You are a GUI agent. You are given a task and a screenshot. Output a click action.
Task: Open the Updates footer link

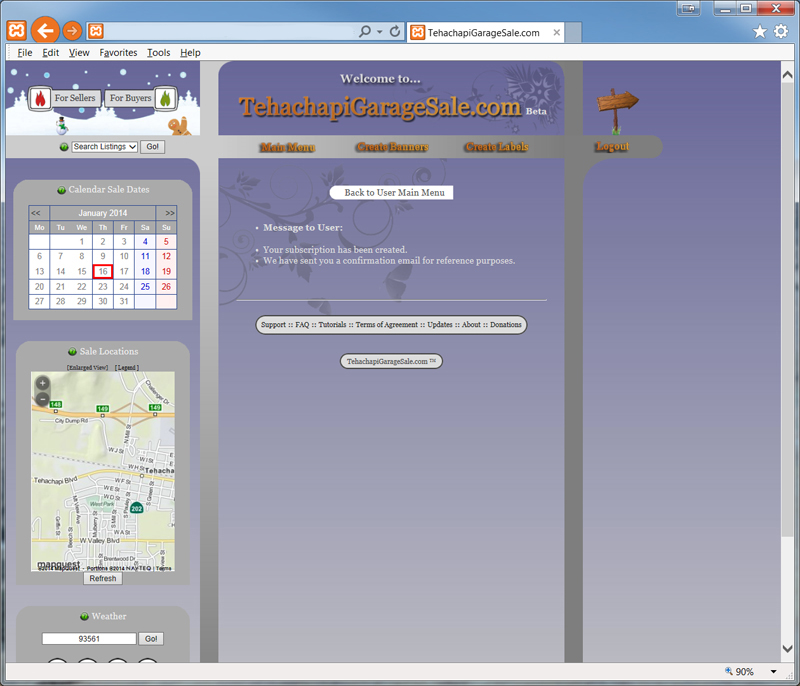click(x=440, y=324)
